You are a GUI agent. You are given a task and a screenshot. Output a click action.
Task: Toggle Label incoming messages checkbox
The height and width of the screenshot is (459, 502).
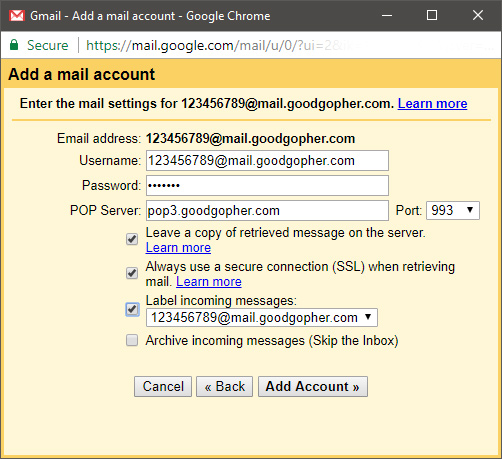tap(132, 309)
